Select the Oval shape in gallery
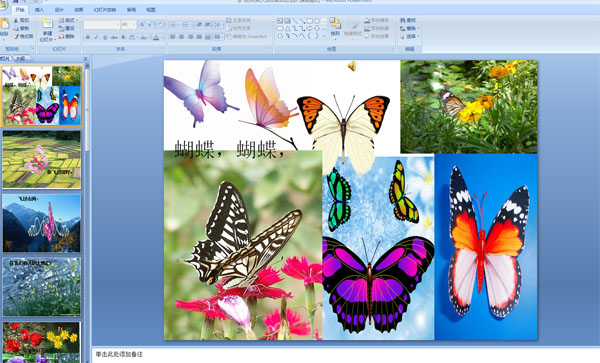 (x=317, y=21)
